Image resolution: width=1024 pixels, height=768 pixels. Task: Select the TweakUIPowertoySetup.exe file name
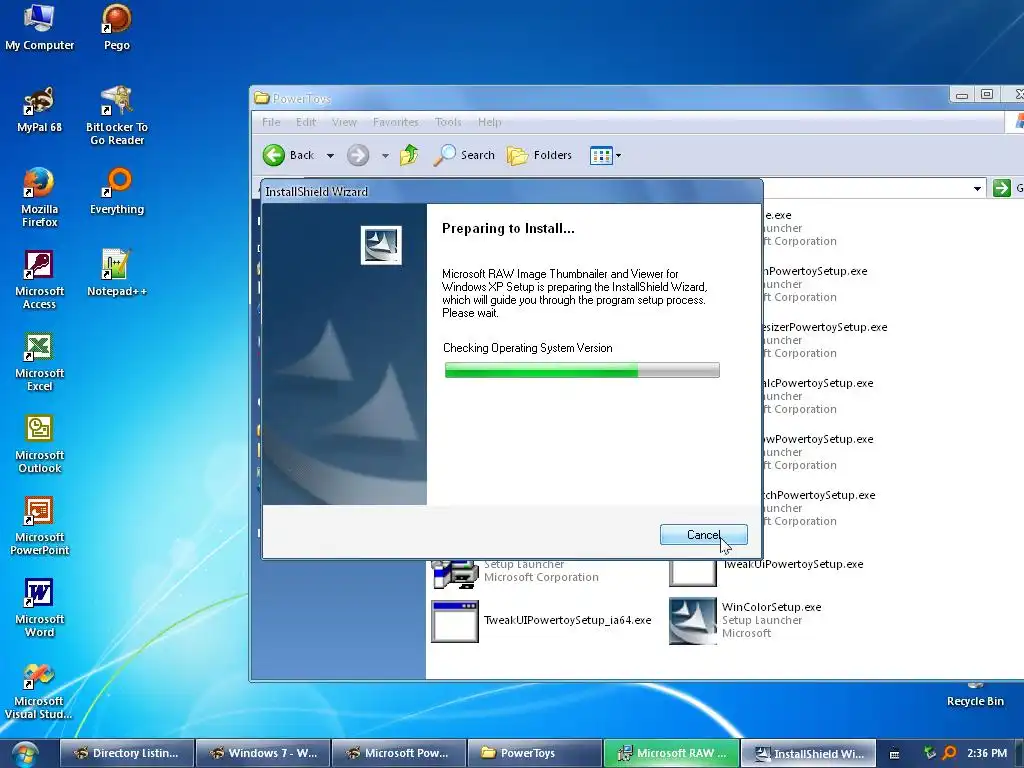click(x=792, y=564)
